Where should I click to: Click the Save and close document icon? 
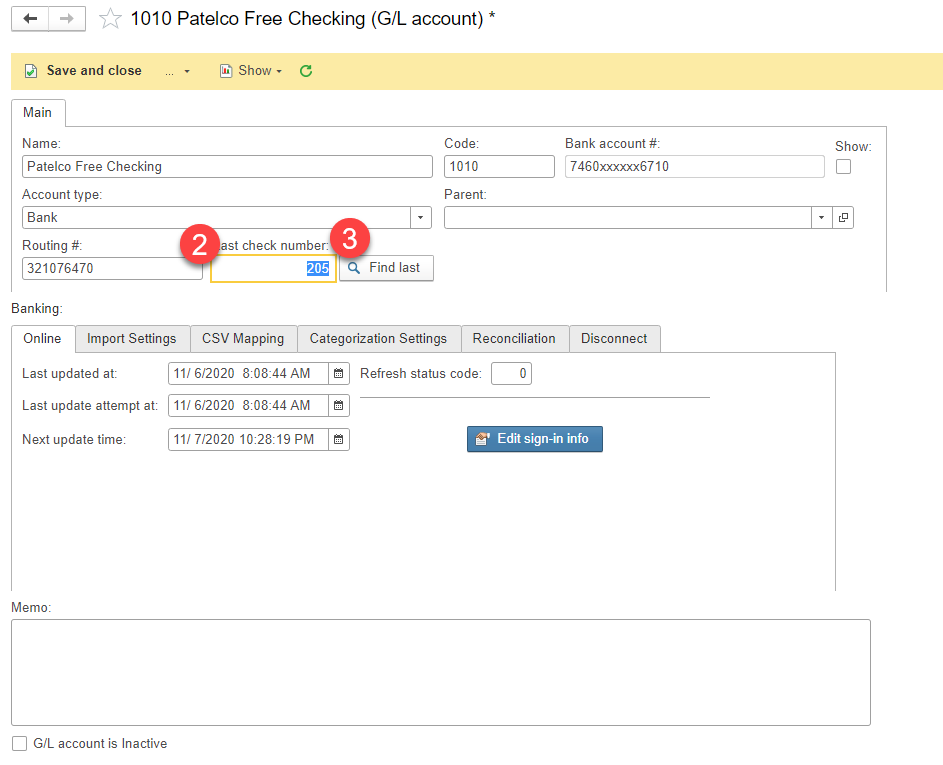[31, 71]
